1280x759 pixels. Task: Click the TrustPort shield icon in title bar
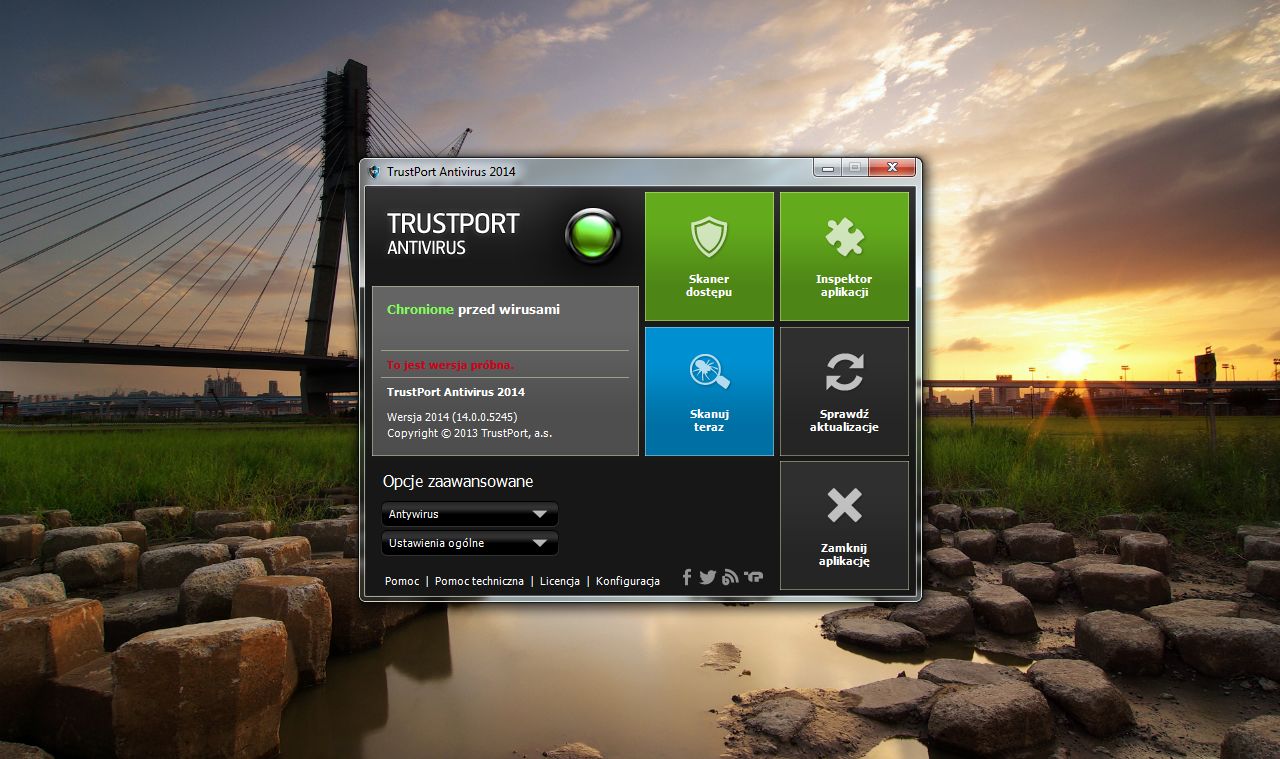374,171
